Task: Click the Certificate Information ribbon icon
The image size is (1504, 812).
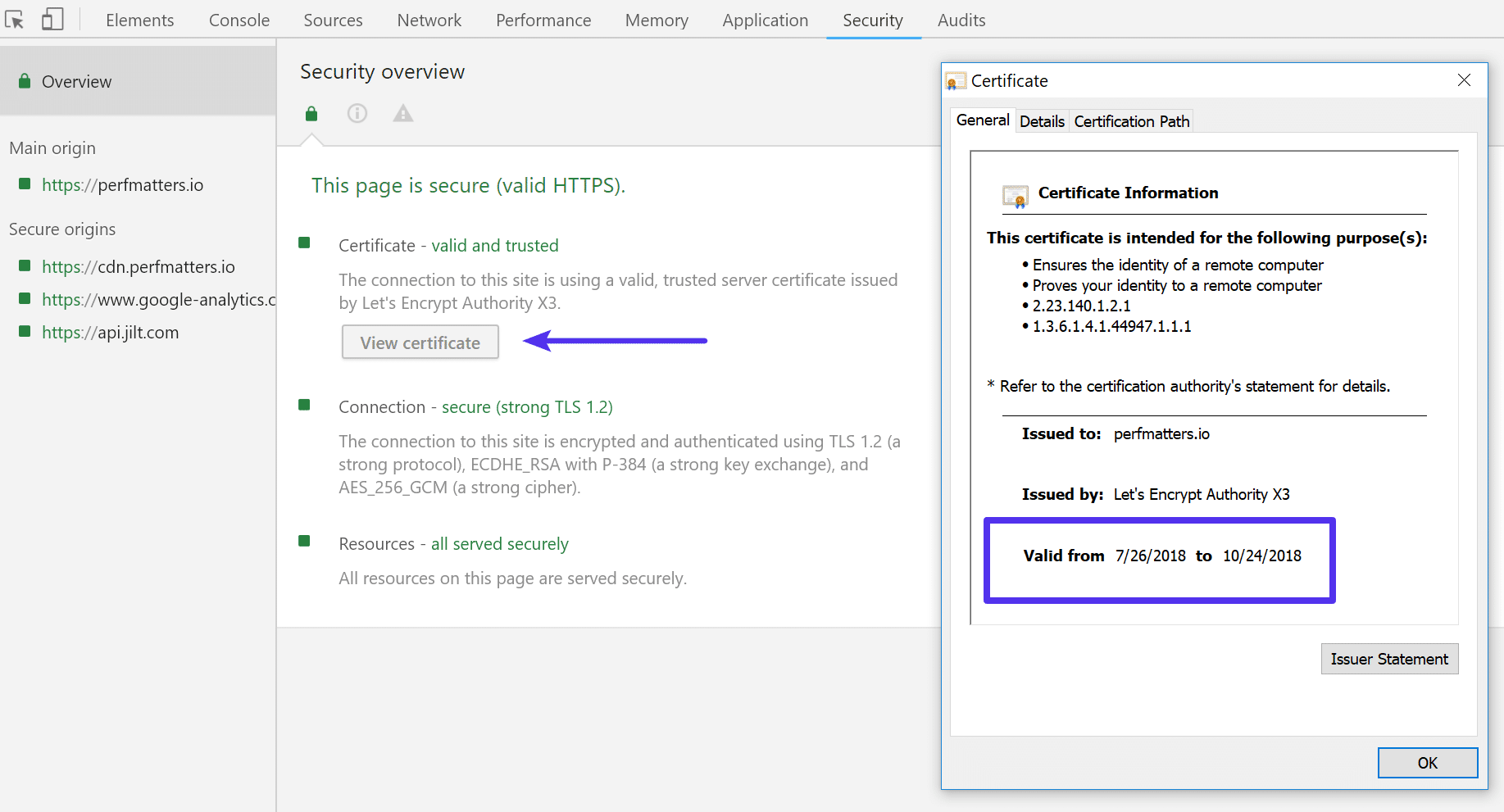Action: coord(1014,196)
